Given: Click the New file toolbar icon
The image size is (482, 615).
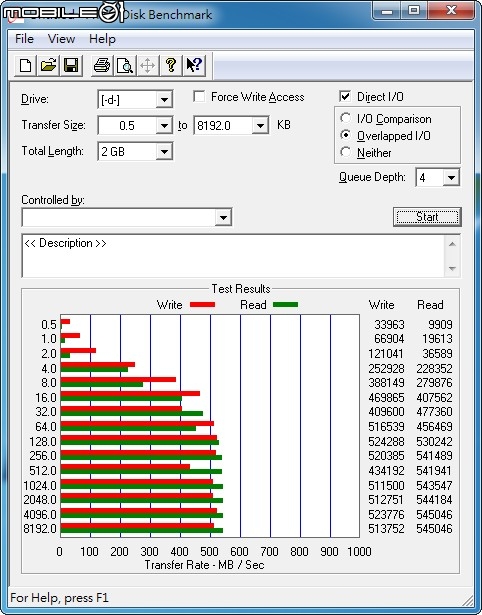Looking at the screenshot, I should click(x=25, y=65).
